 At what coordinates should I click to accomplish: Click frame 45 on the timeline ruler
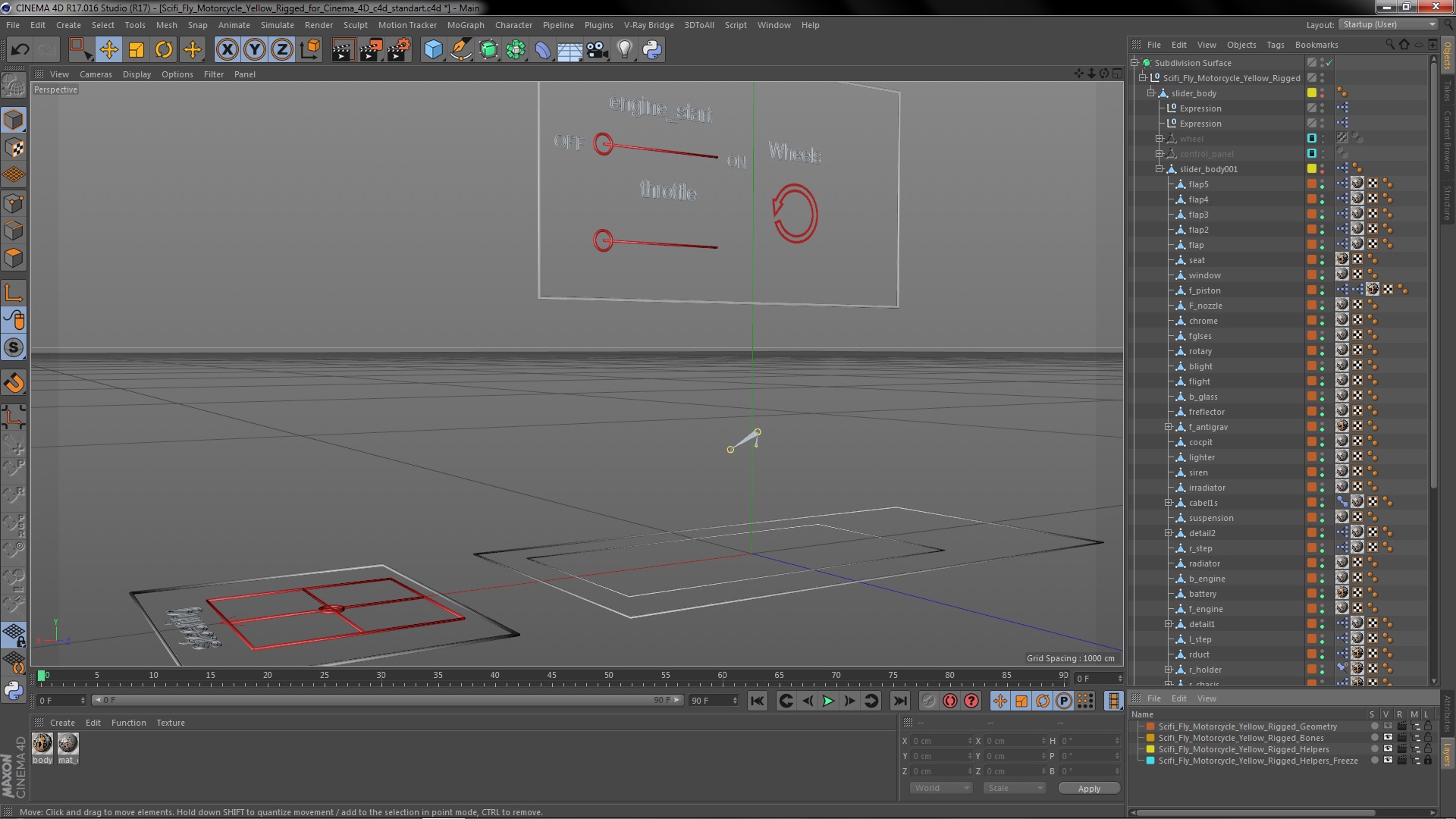coord(551,675)
